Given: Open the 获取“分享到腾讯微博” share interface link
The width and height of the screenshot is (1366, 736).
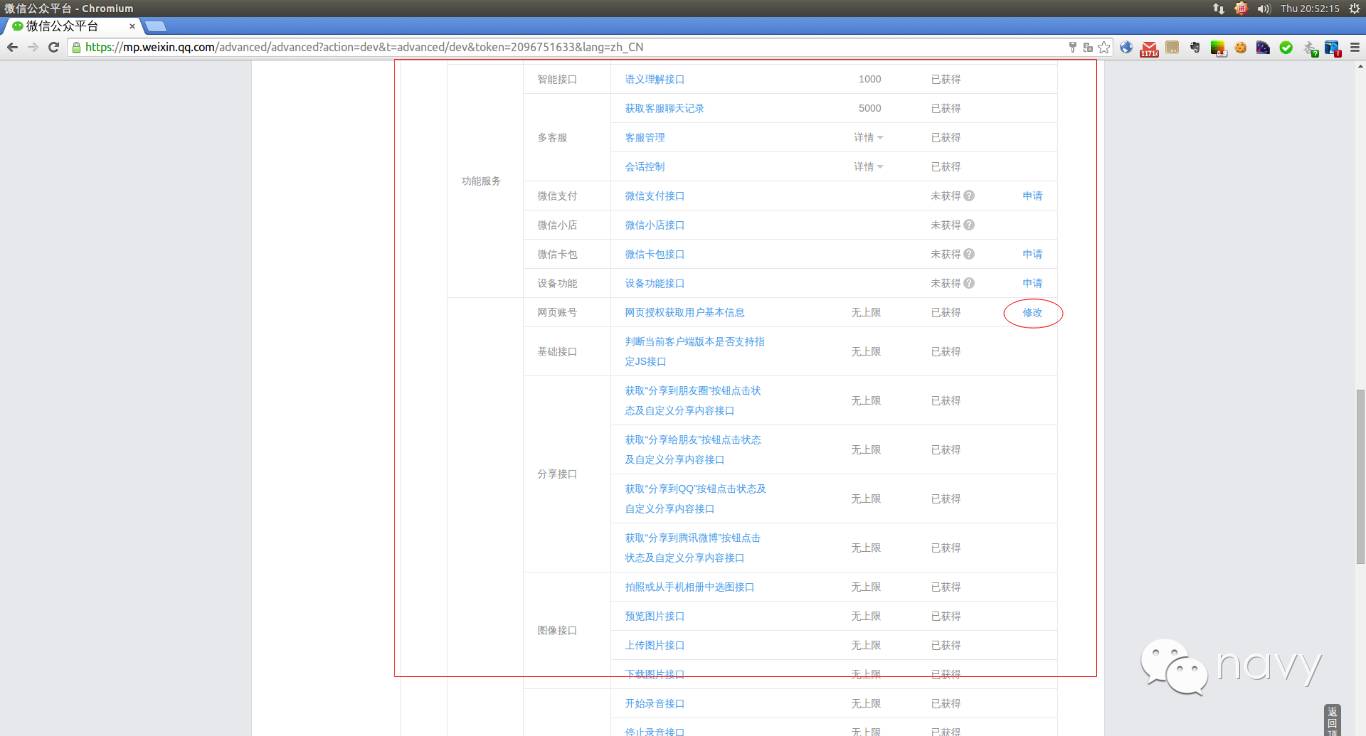Looking at the screenshot, I should [693, 548].
